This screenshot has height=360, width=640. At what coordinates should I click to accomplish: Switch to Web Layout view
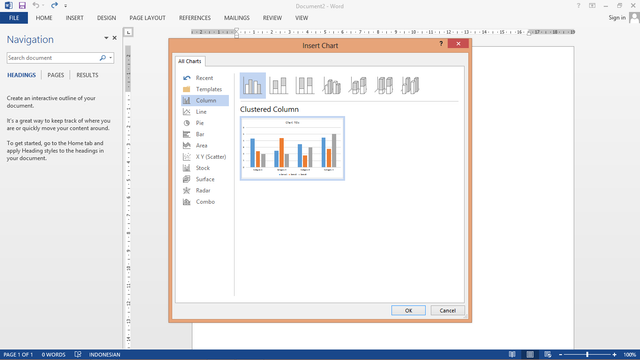(x=548, y=355)
